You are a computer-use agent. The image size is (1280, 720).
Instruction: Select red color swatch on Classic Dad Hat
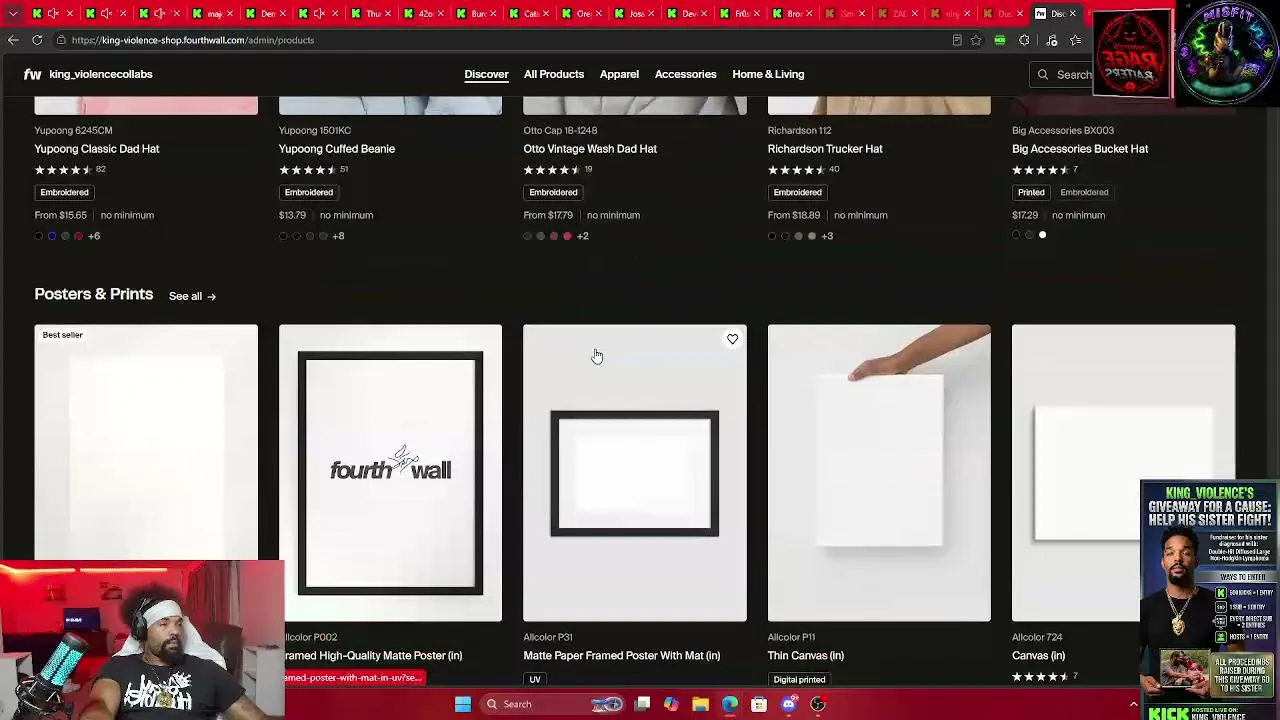(x=78, y=236)
